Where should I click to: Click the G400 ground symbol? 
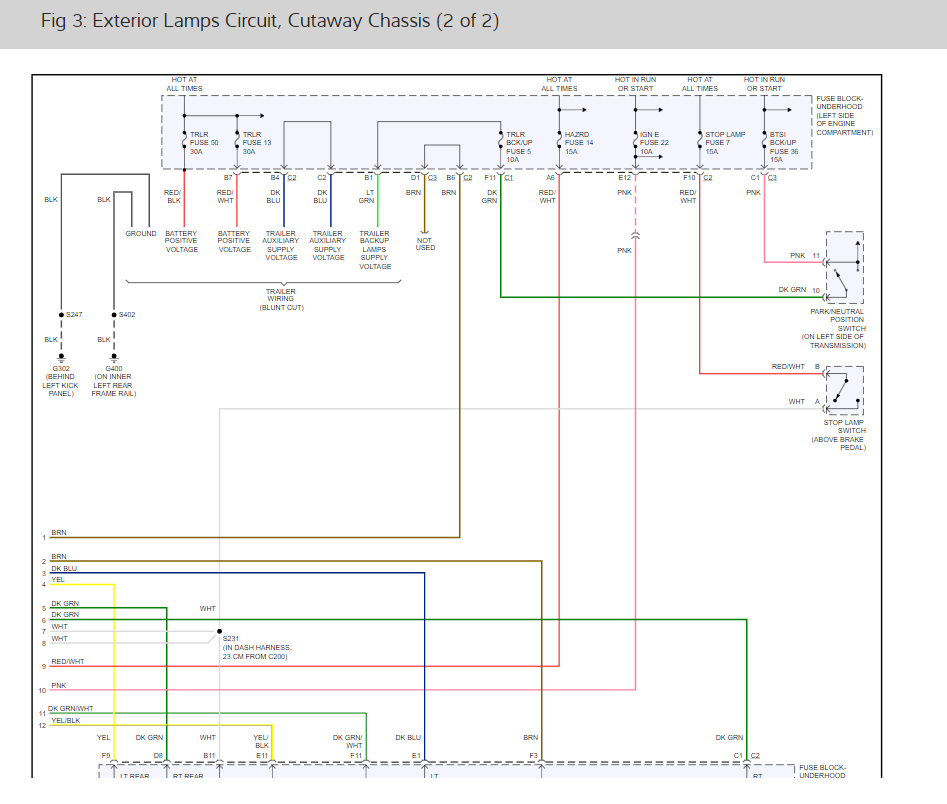[114, 358]
